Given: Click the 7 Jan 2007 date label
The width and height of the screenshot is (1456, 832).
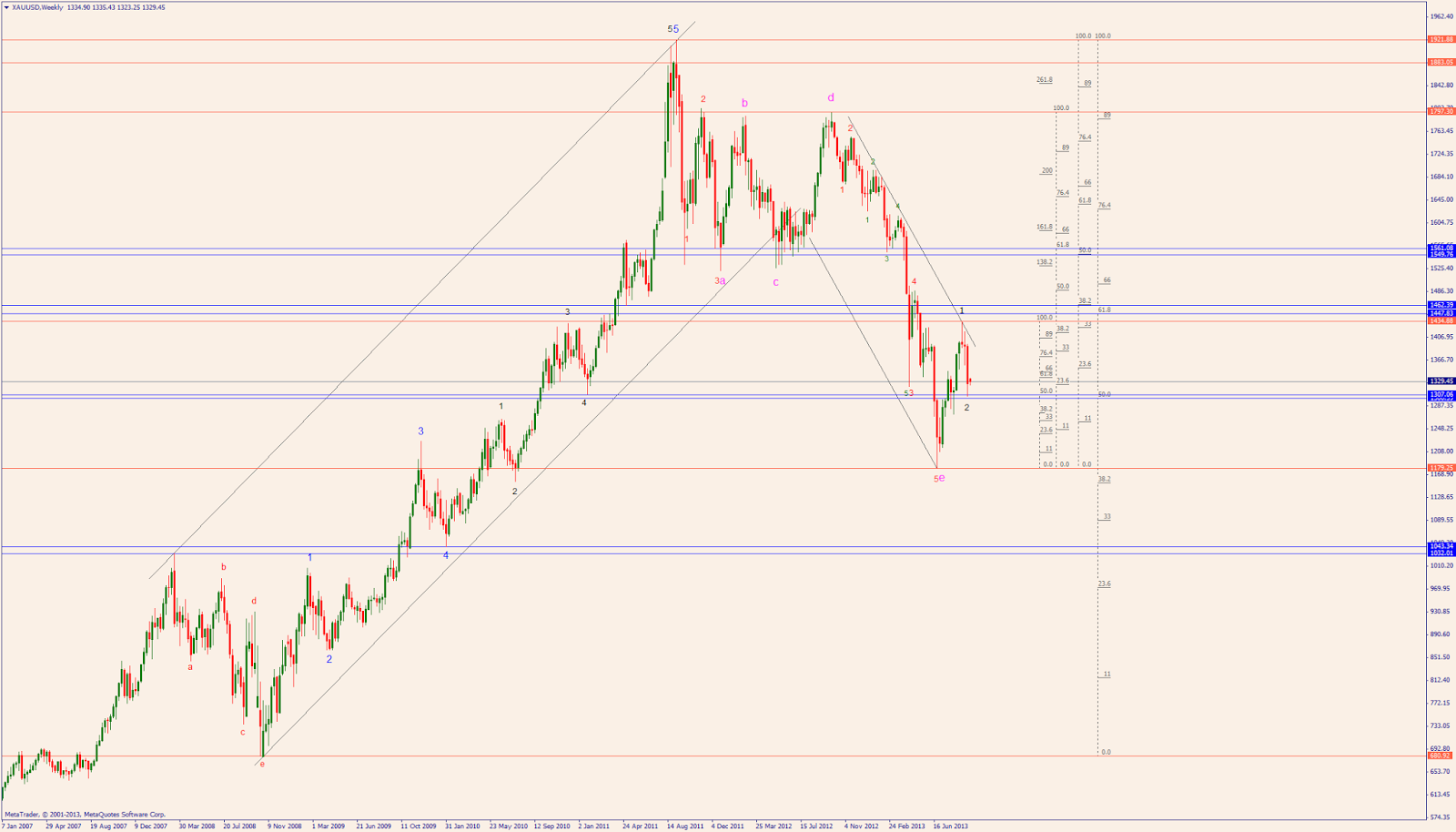Looking at the screenshot, I should (x=17, y=826).
